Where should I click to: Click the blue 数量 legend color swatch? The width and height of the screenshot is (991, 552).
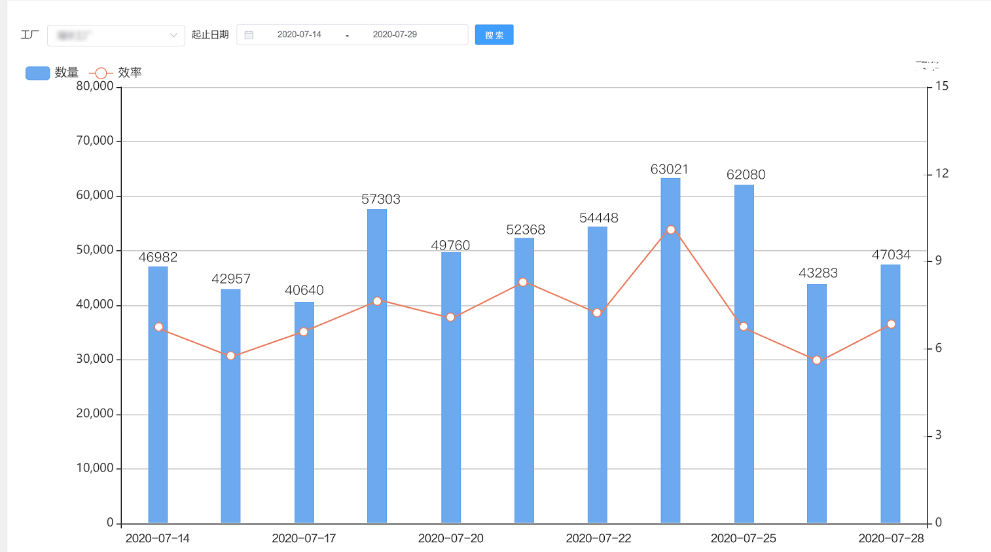coord(37,73)
